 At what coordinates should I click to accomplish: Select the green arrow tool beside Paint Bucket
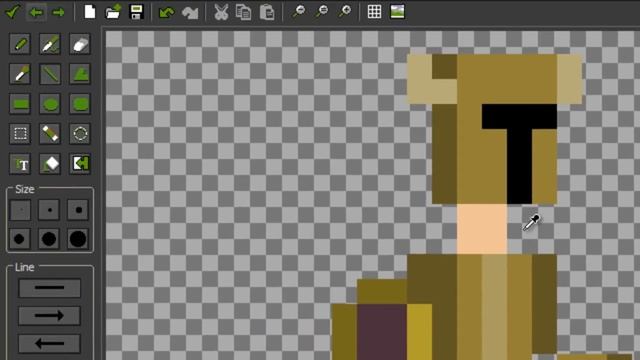(80, 164)
